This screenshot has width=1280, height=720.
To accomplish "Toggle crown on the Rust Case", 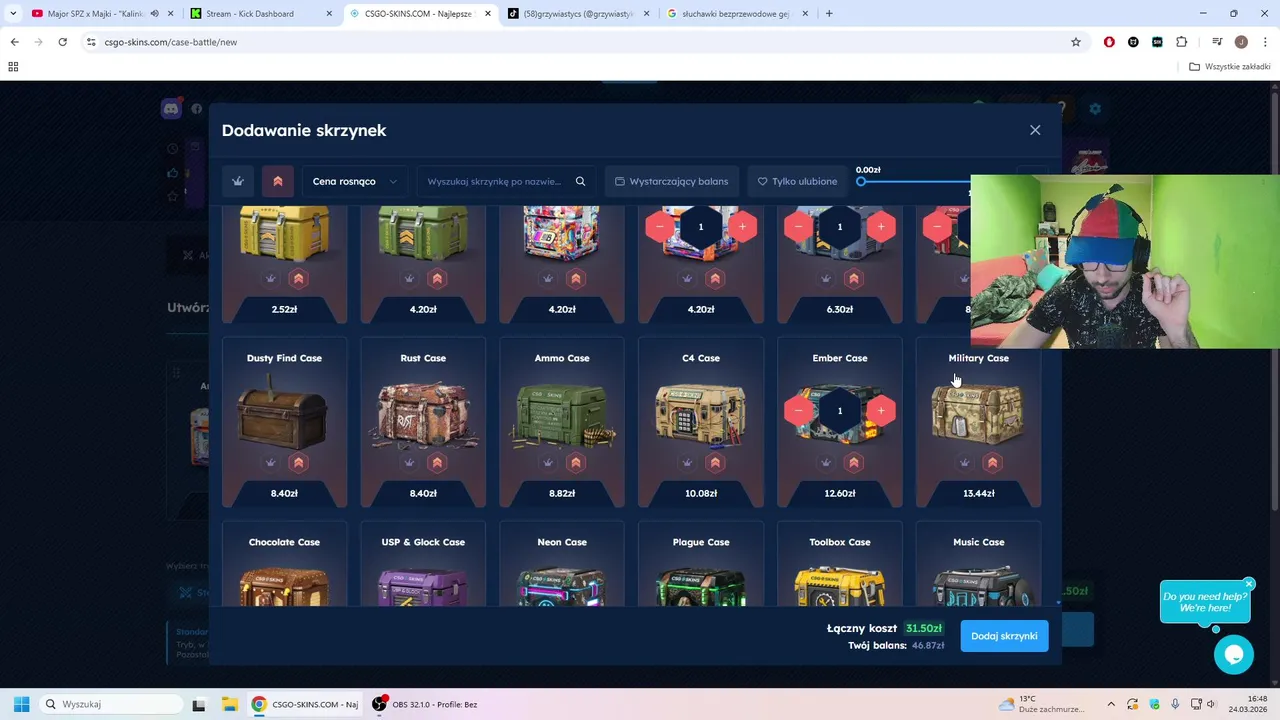I will click(x=409, y=463).
